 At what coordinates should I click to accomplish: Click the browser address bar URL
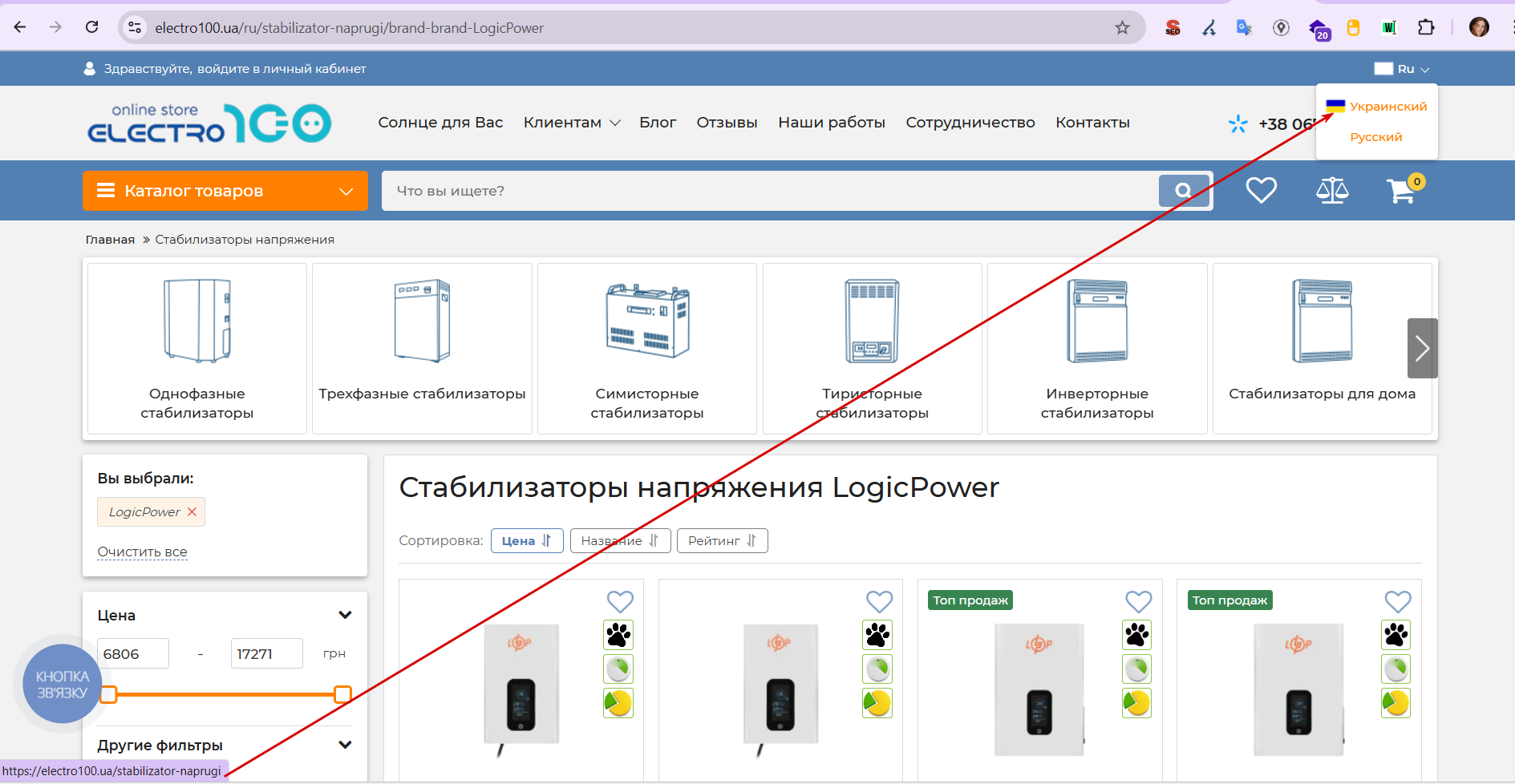point(349,28)
